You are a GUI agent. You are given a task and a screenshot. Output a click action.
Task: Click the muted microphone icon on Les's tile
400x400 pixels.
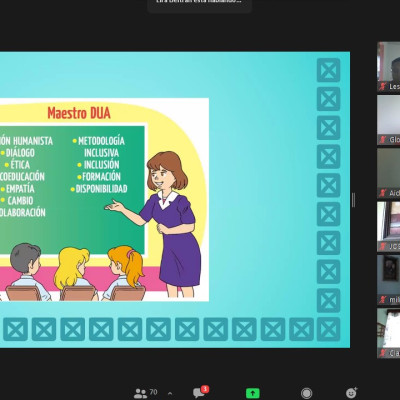click(x=383, y=87)
